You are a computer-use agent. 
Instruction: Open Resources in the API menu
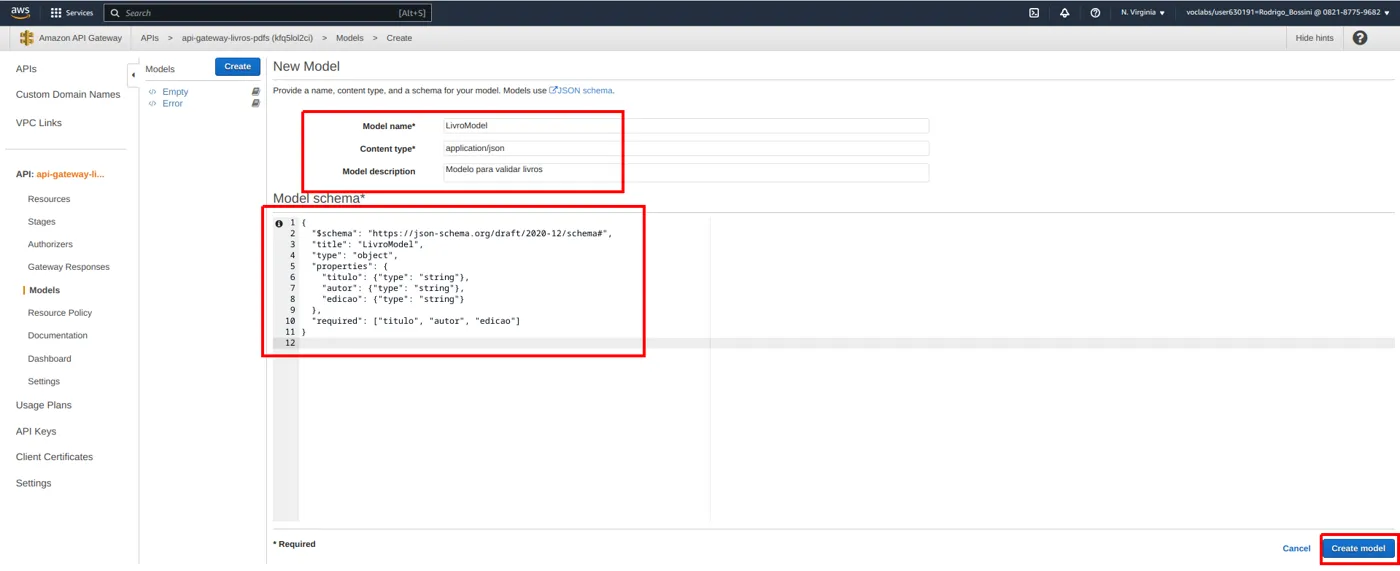coord(49,199)
